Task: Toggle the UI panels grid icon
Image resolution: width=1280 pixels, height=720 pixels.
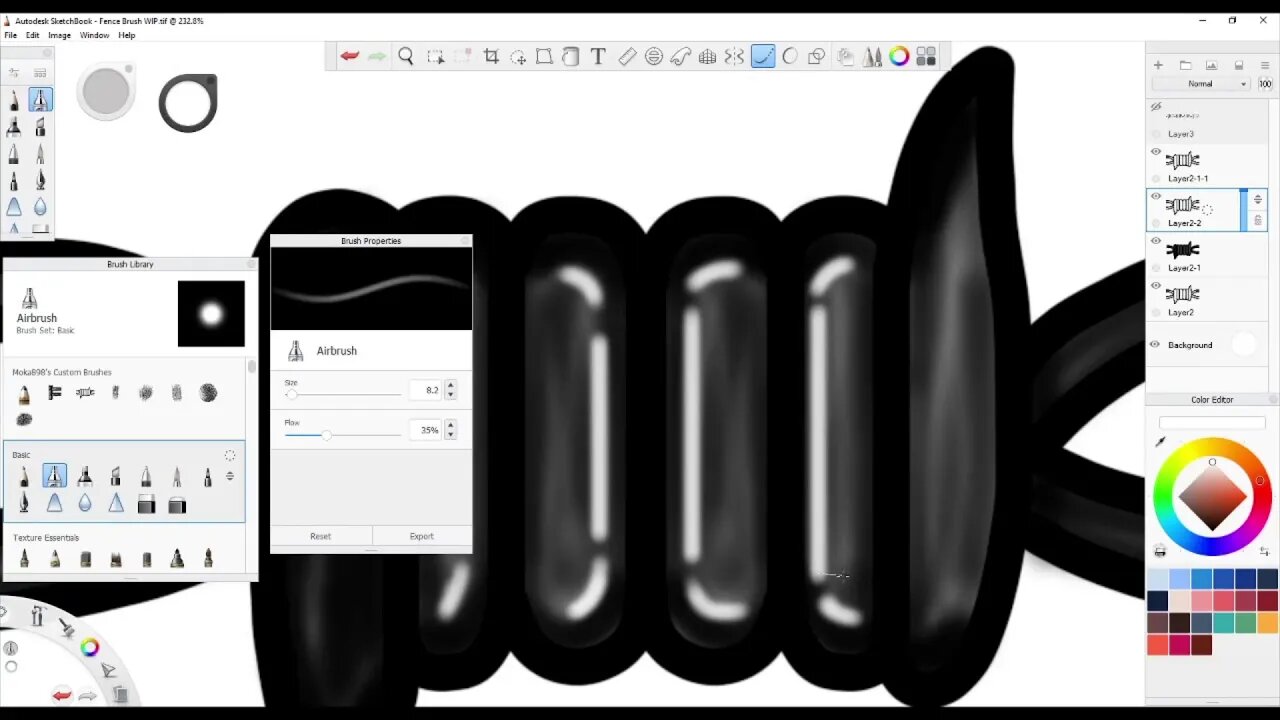Action: [926, 57]
